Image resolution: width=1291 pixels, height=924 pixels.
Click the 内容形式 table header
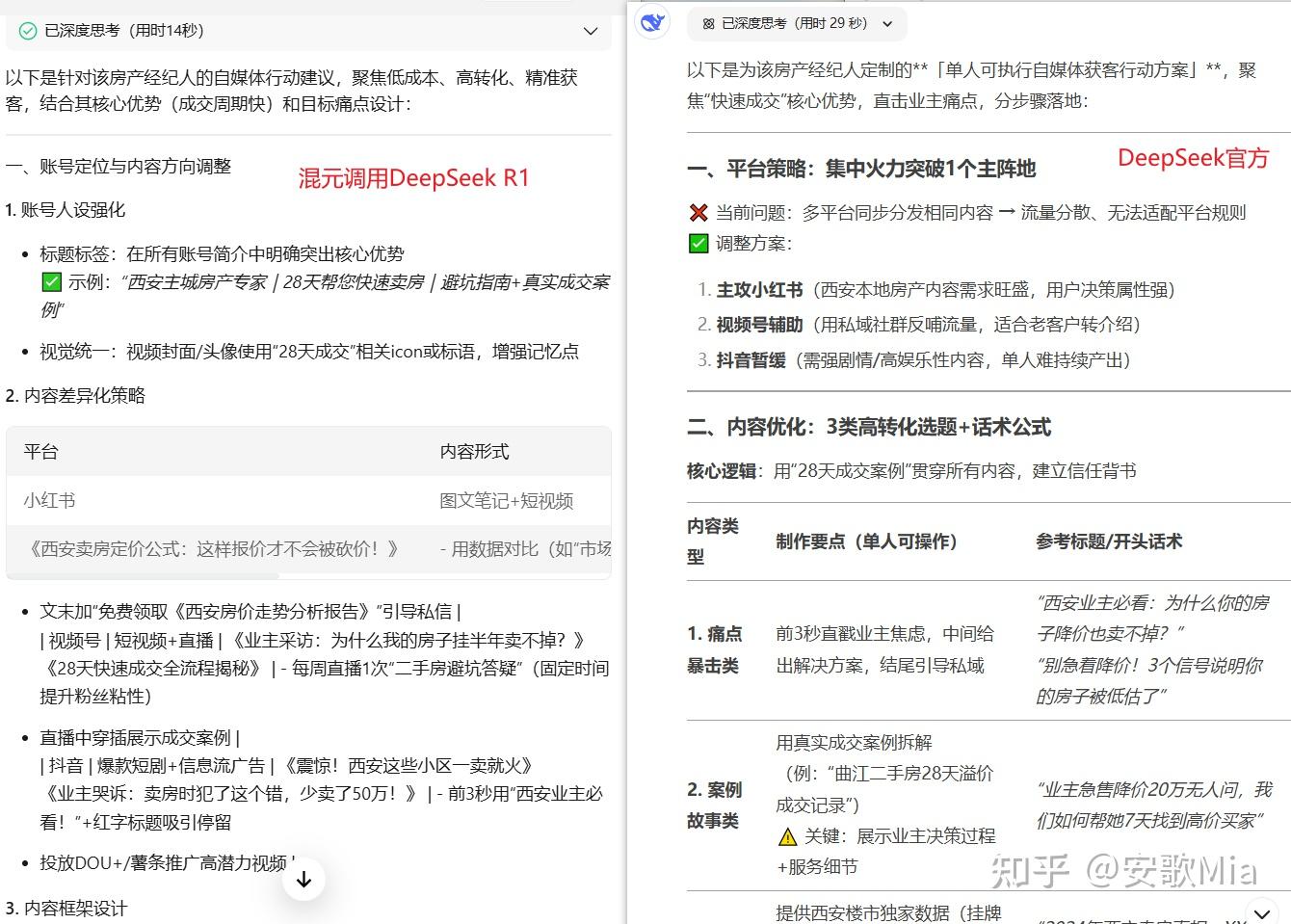click(474, 452)
